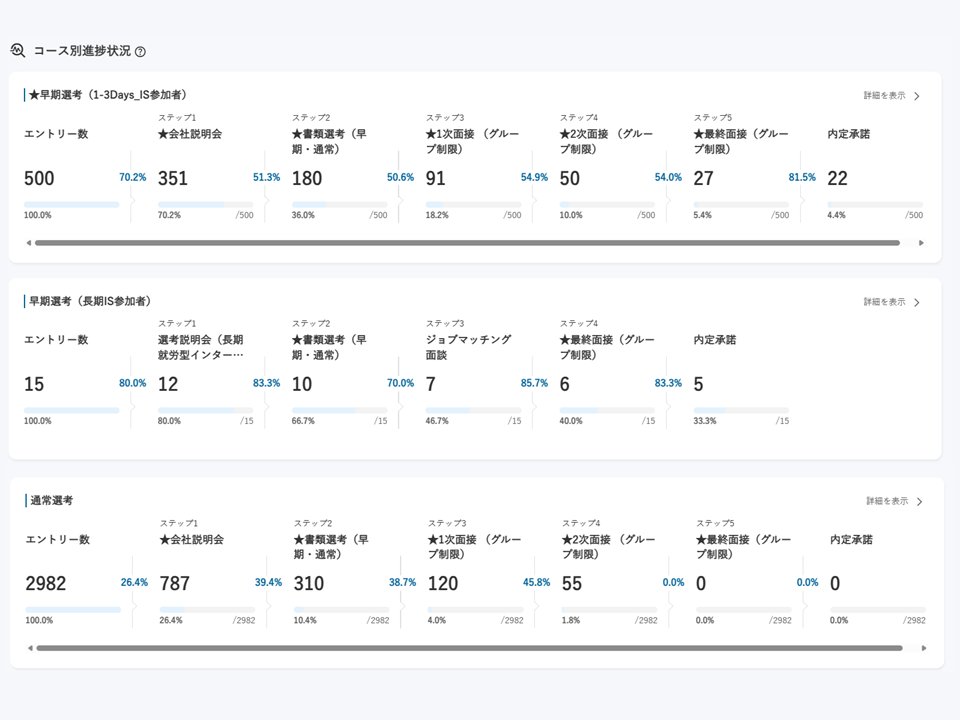960x720 pixels.
Task: Click the horizontal scrollbar in the 早期選考 panel
Action: tap(470, 241)
